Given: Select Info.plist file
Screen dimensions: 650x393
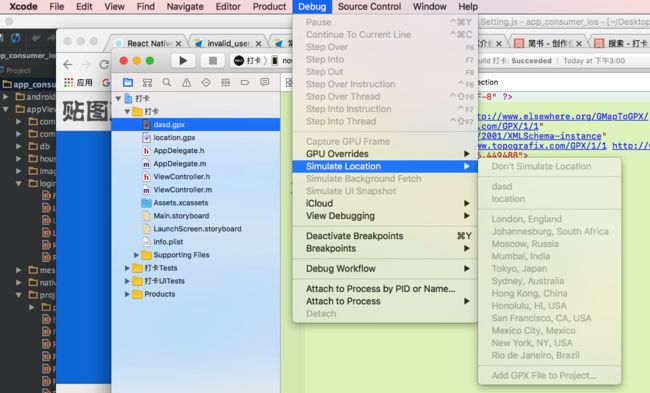Looking at the screenshot, I should click(x=168, y=242).
